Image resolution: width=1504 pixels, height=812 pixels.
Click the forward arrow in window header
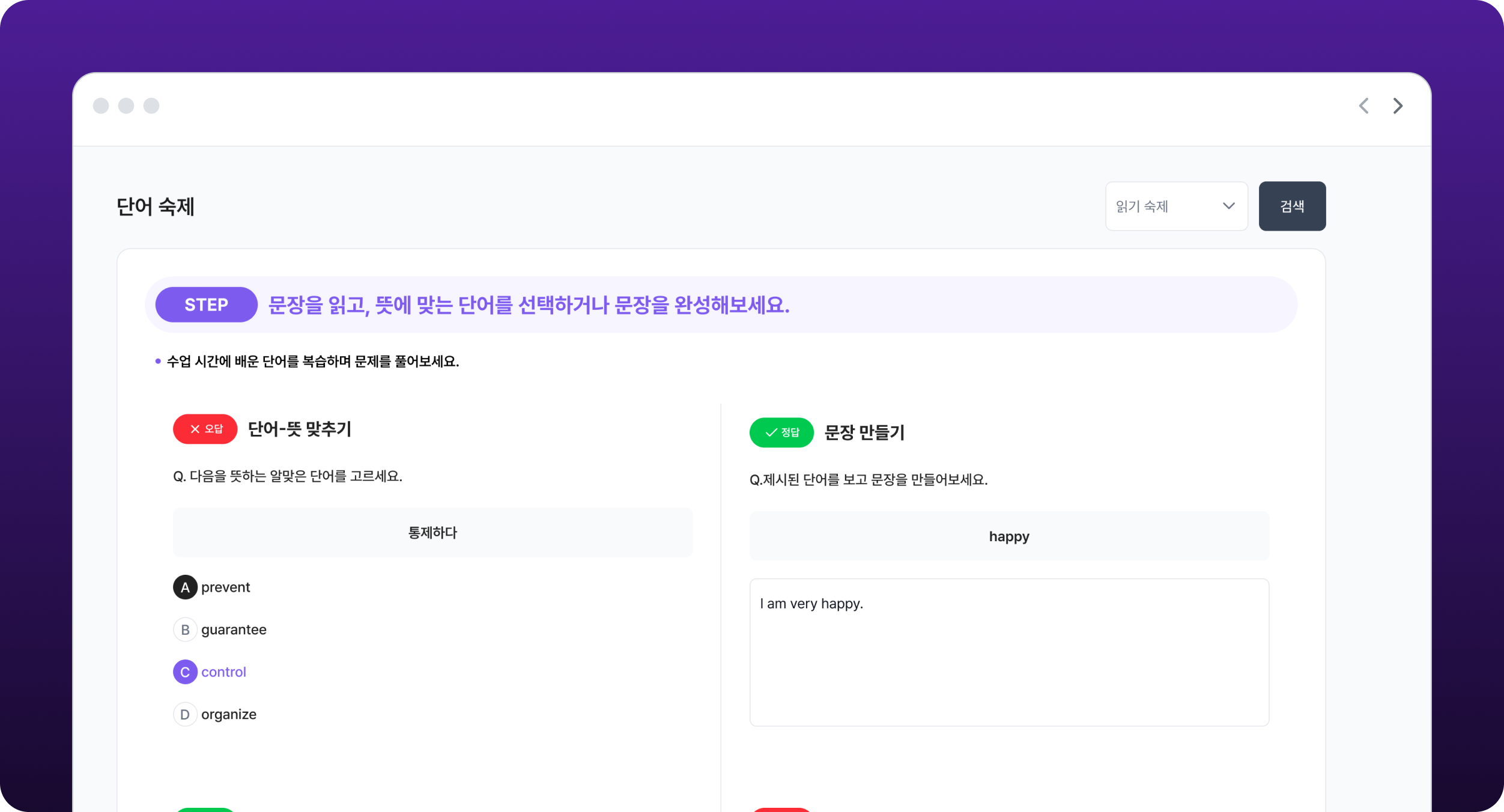click(x=1398, y=106)
